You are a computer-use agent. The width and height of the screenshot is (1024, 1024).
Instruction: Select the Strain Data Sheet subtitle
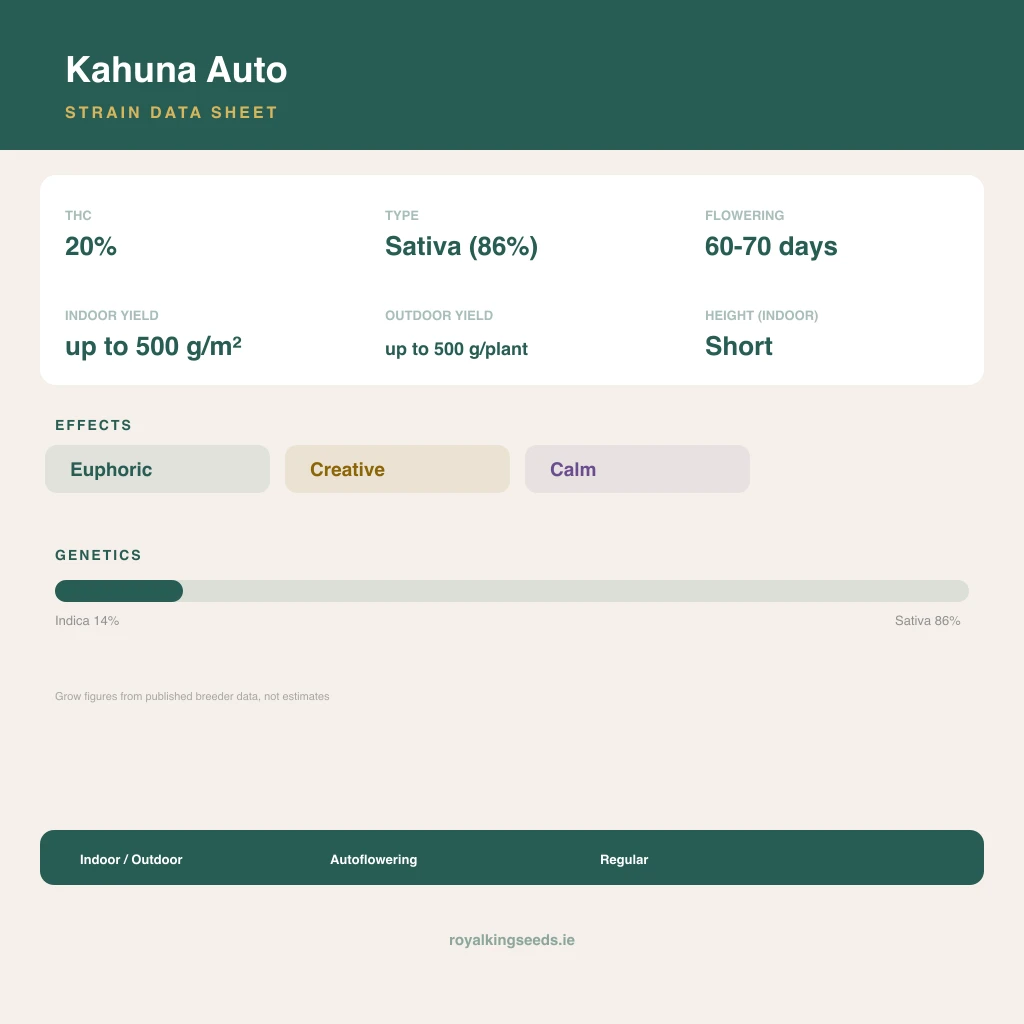171,112
